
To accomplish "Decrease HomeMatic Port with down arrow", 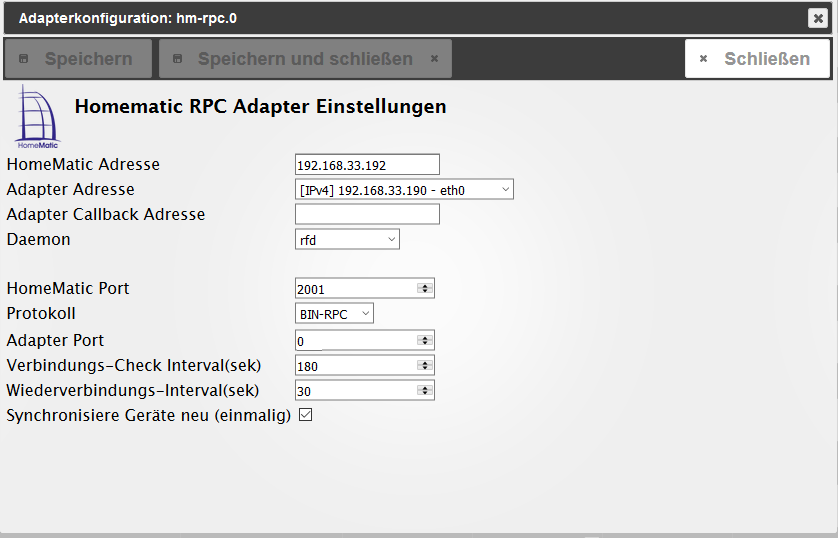I will [425, 292].
